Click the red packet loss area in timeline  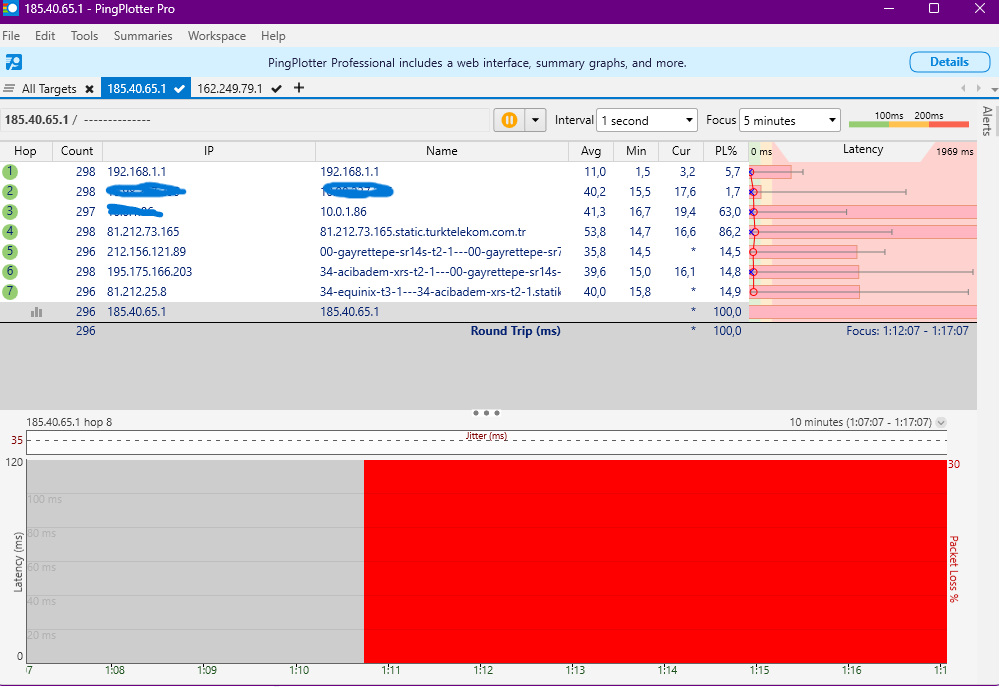coord(655,561)
